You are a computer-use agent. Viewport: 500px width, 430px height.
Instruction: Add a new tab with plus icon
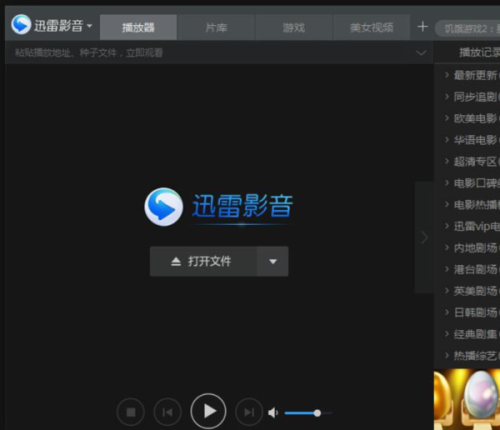pyautogui.click(x=423, y=27)
